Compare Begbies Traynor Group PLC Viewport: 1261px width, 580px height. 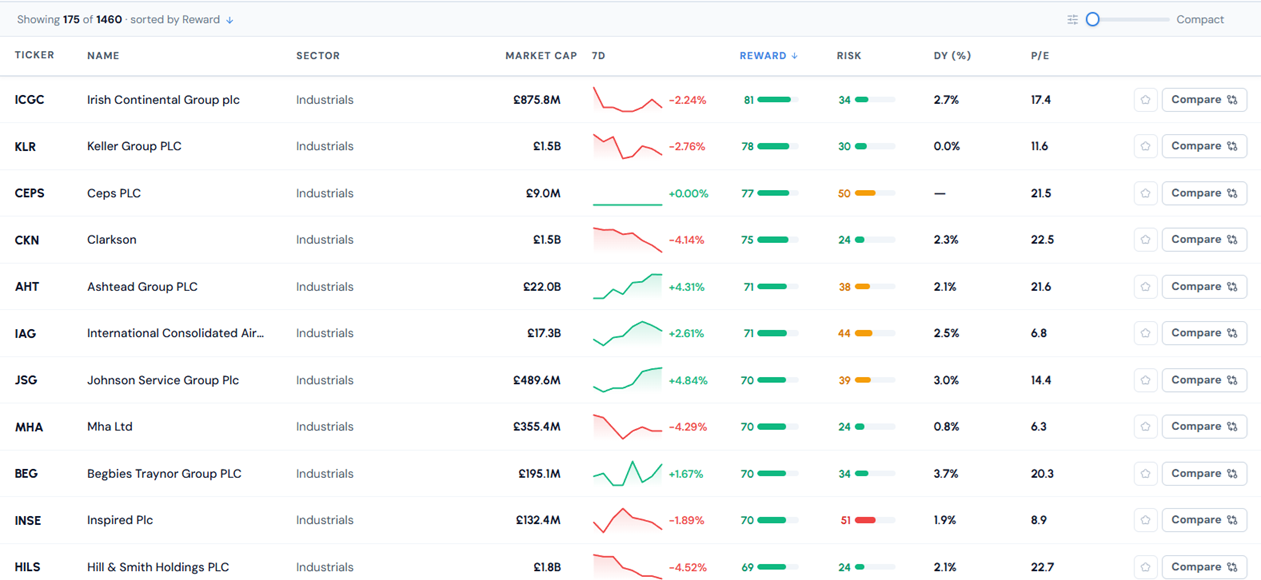tap(1204, 473)
